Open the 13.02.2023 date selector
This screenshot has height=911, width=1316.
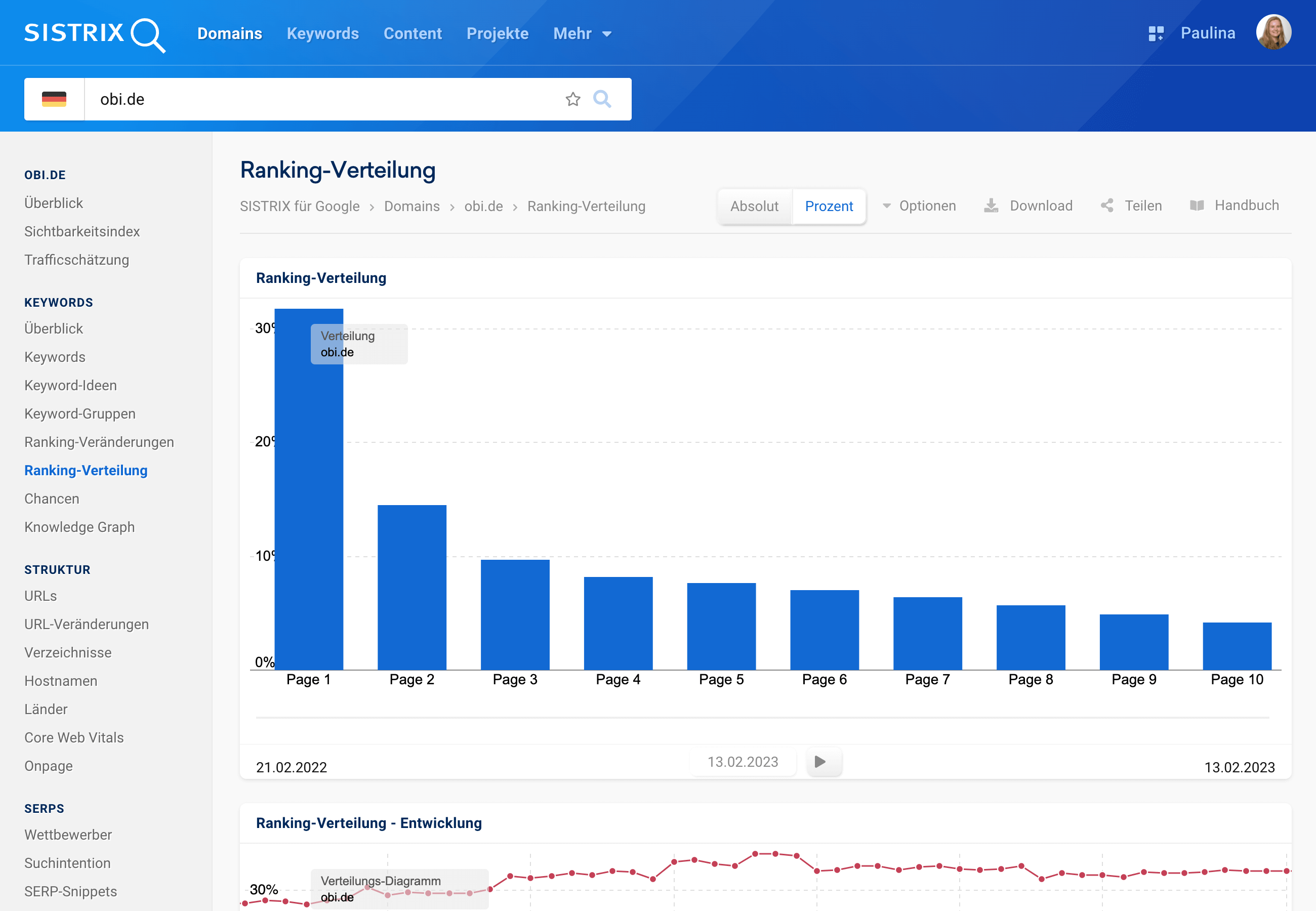[x=743, y=762]
